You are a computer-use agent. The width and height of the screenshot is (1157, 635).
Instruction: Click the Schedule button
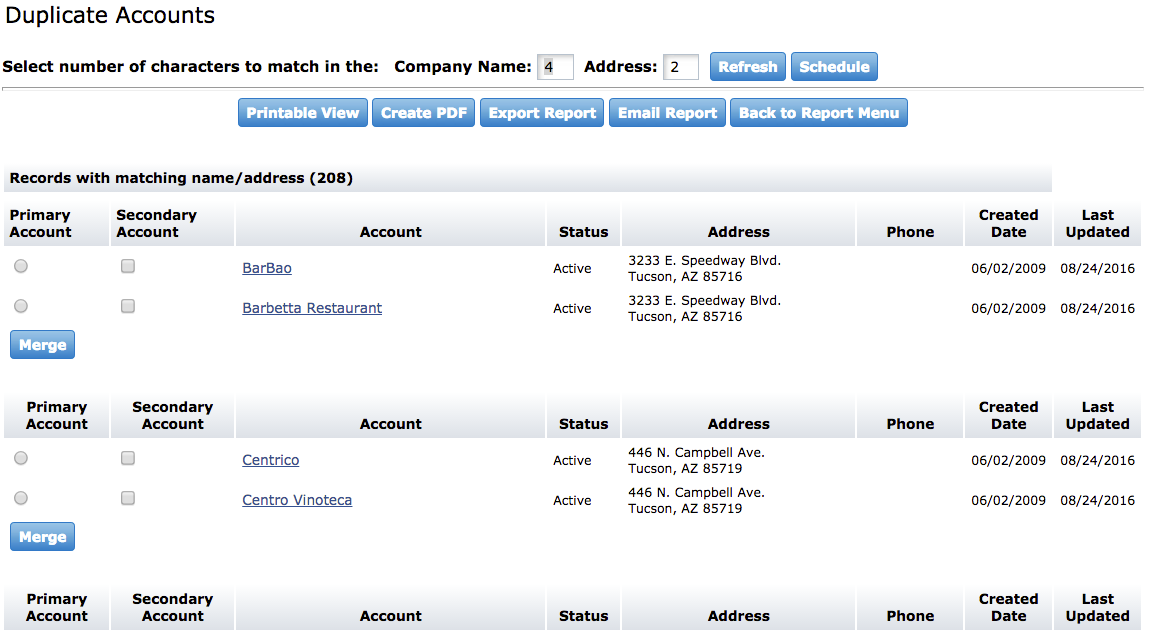(x=834, y=66)
